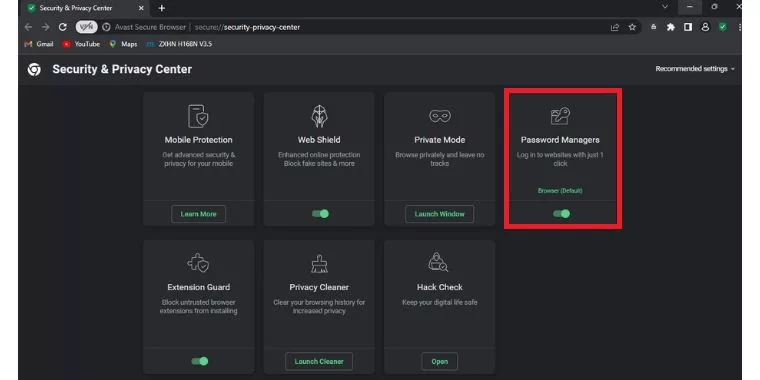This screenshot has width=760, height=380.
Task: Click 'Browse privately and leave no tracks' text
Action: coord(440,159)
